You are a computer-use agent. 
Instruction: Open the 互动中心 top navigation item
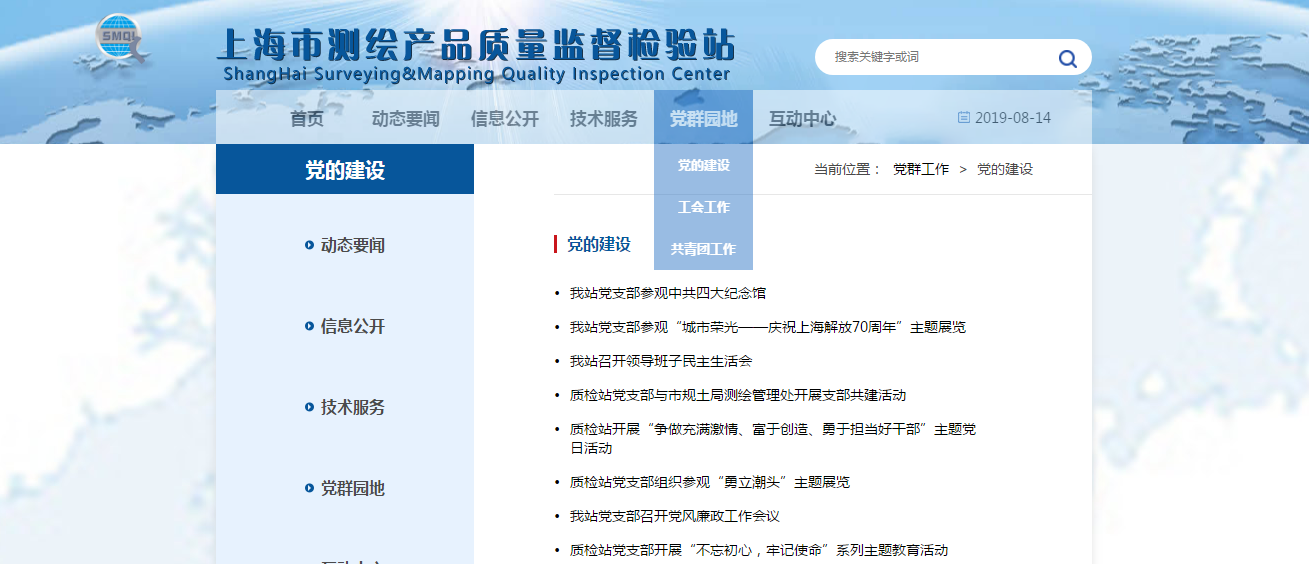tap(803, 119)
